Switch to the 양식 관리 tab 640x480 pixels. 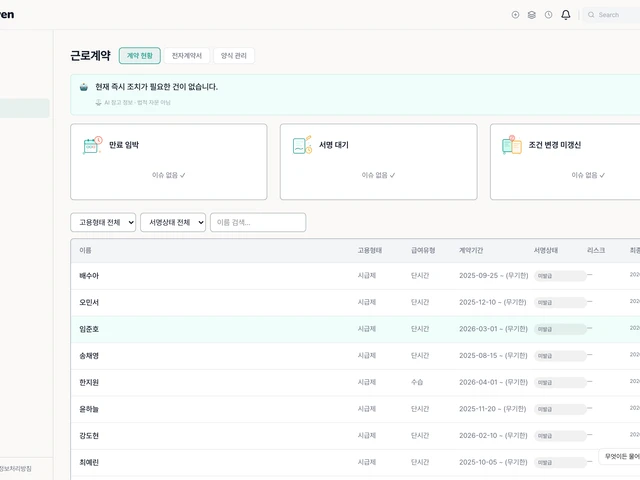coord(234,56)
